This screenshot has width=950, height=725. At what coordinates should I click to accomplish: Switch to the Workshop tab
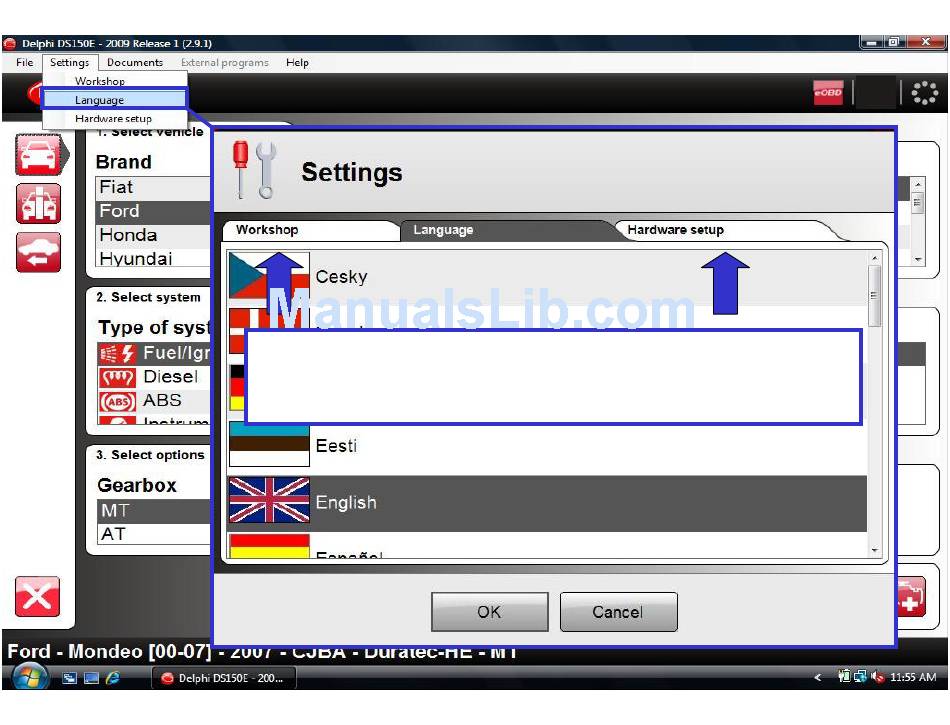pos(267,230)
